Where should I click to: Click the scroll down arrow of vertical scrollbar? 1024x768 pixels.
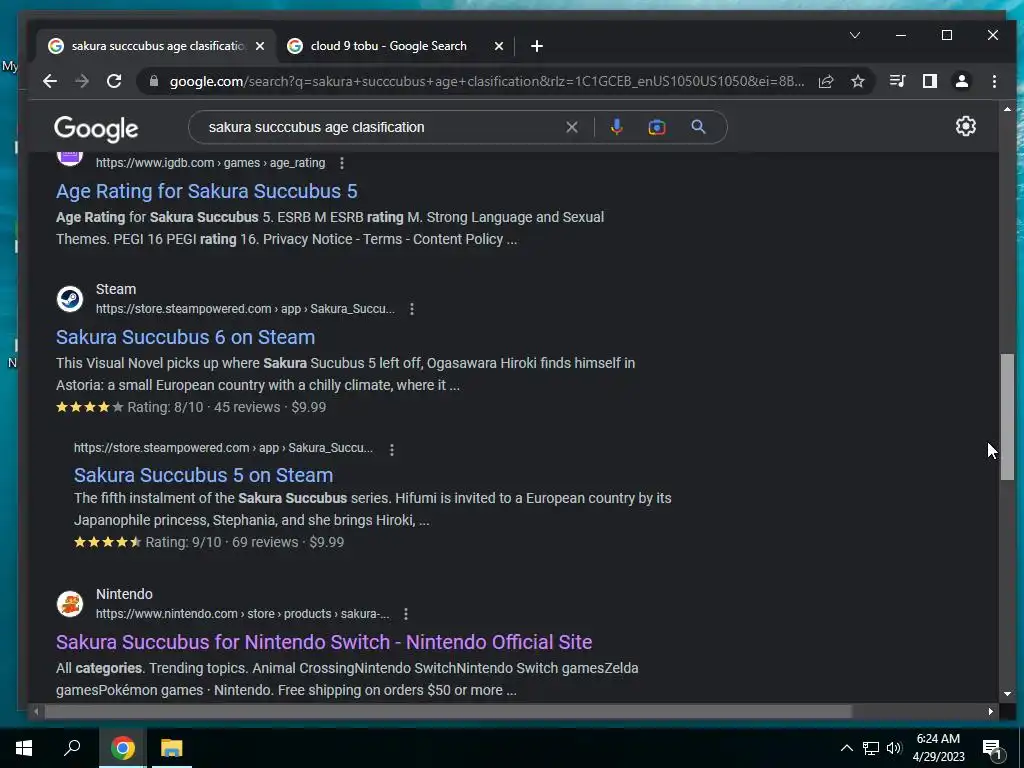click(1007, 694)
